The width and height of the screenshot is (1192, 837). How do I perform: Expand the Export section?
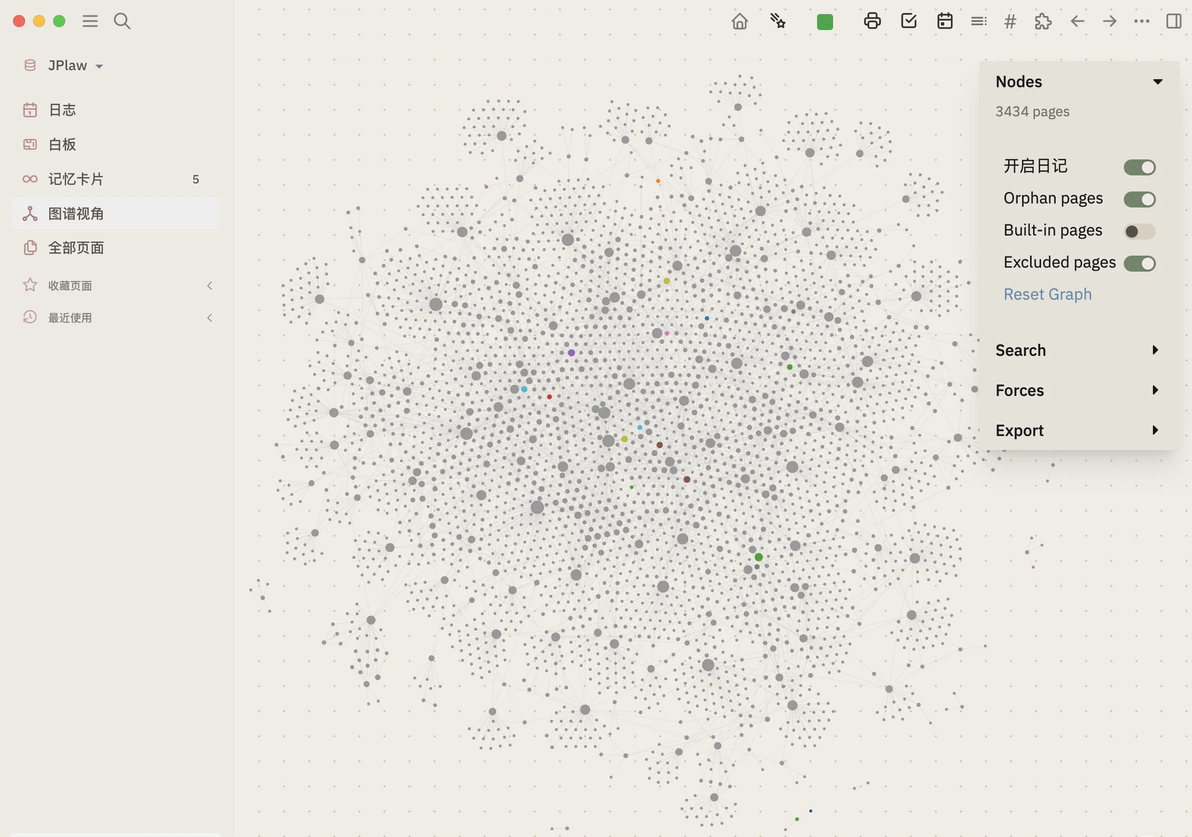coord(1079,430)
